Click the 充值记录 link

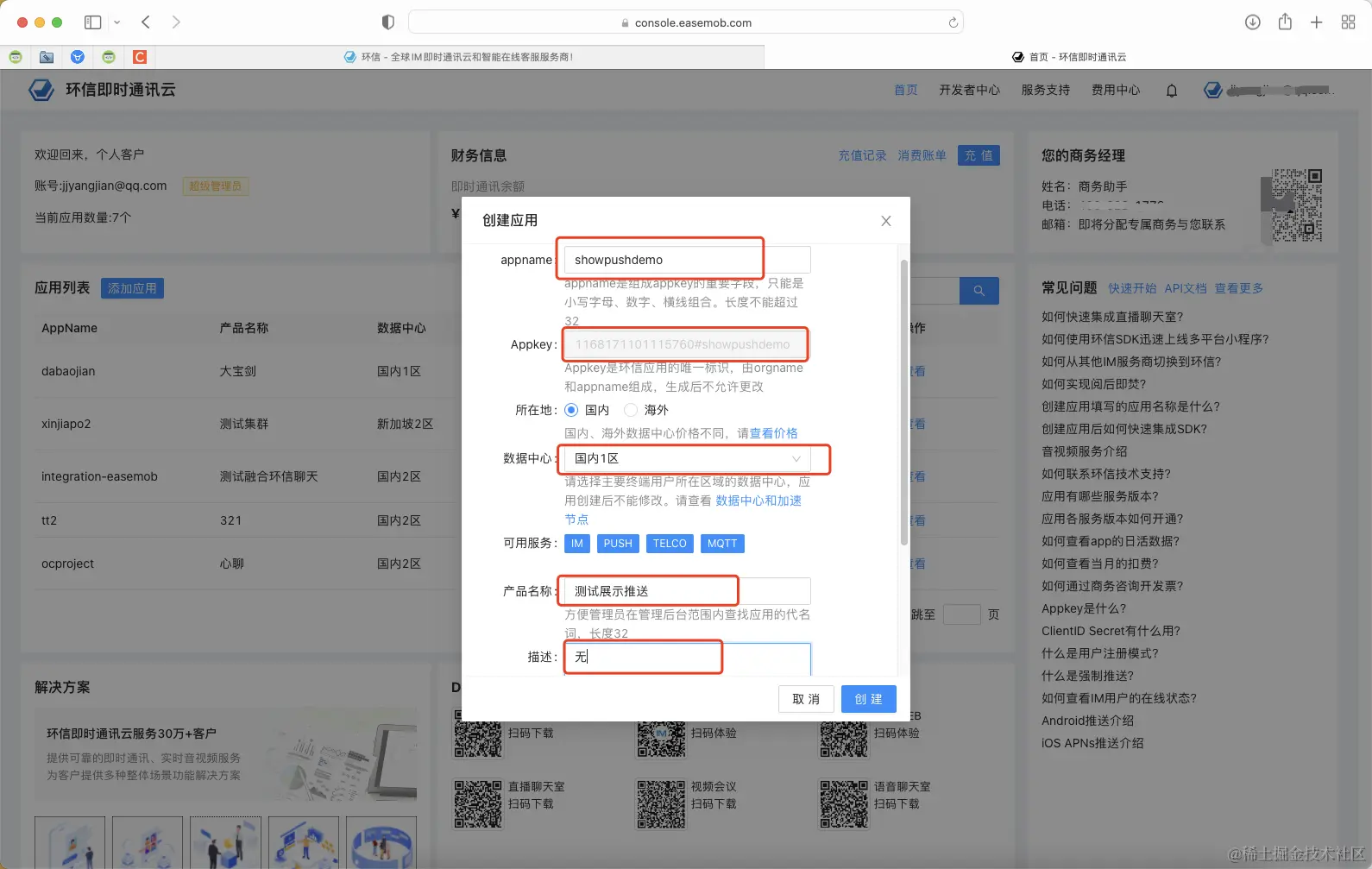pos(863,155)
